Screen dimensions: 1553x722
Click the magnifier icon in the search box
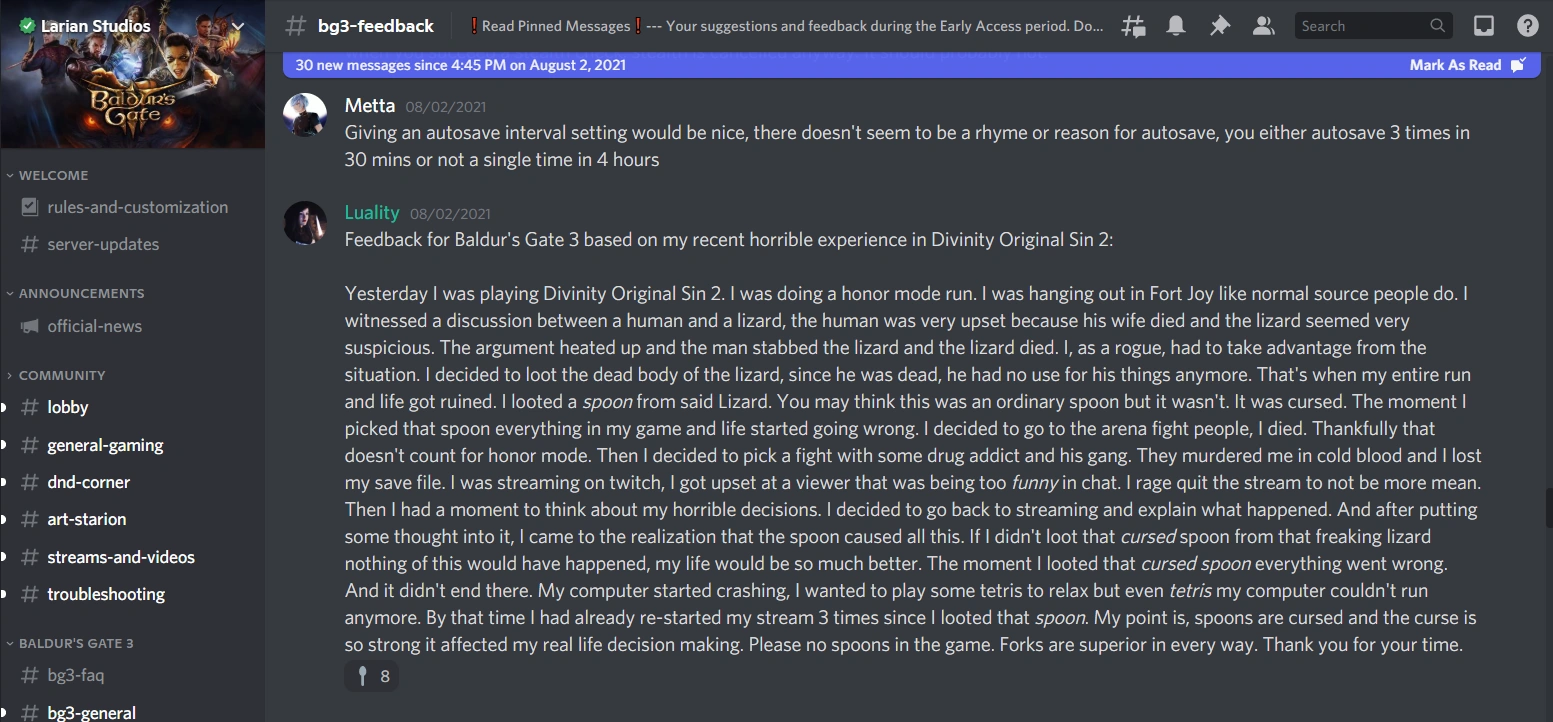pos(1438,26)
